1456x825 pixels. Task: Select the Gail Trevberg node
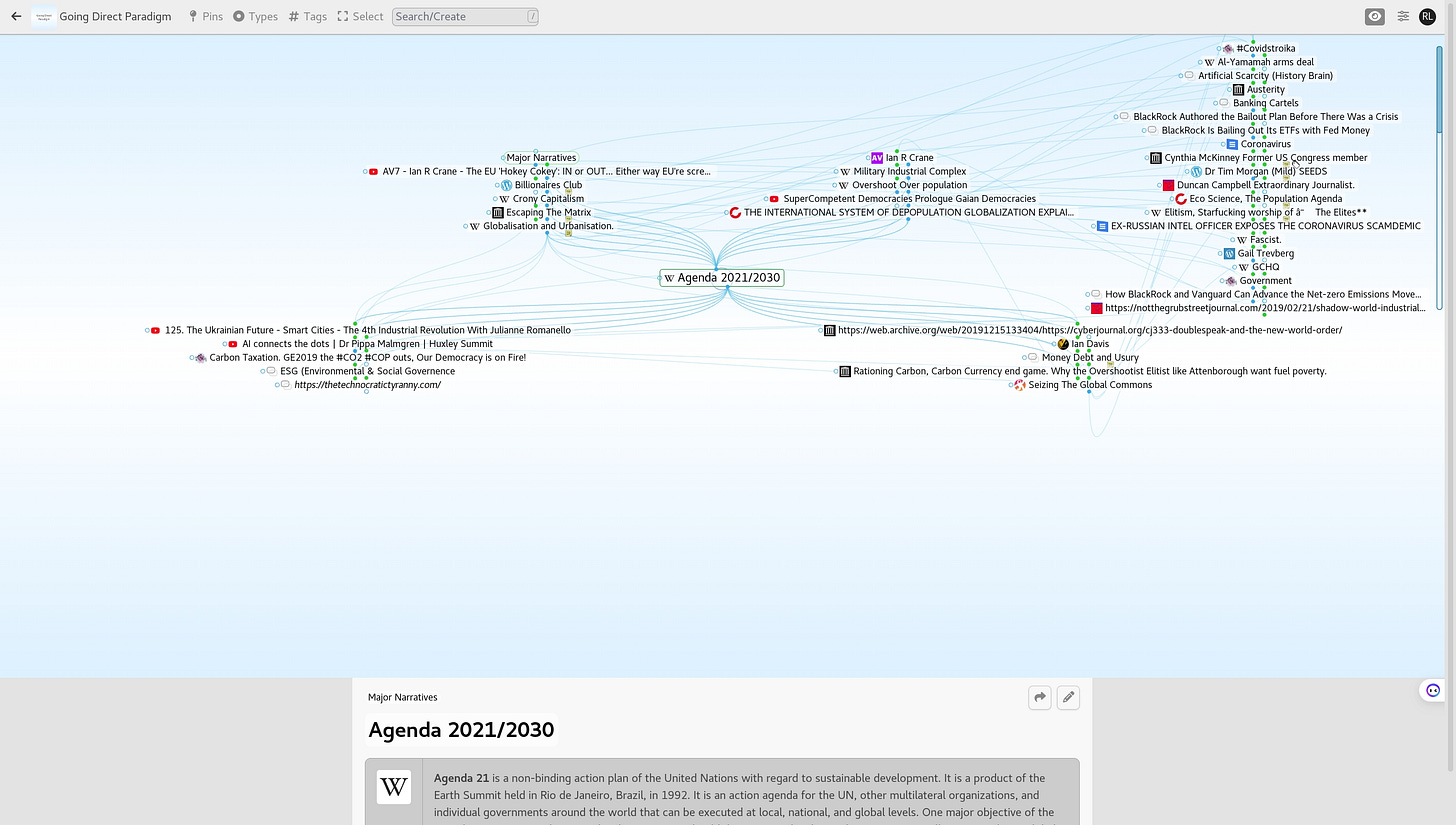click(x=1258, y=253)
